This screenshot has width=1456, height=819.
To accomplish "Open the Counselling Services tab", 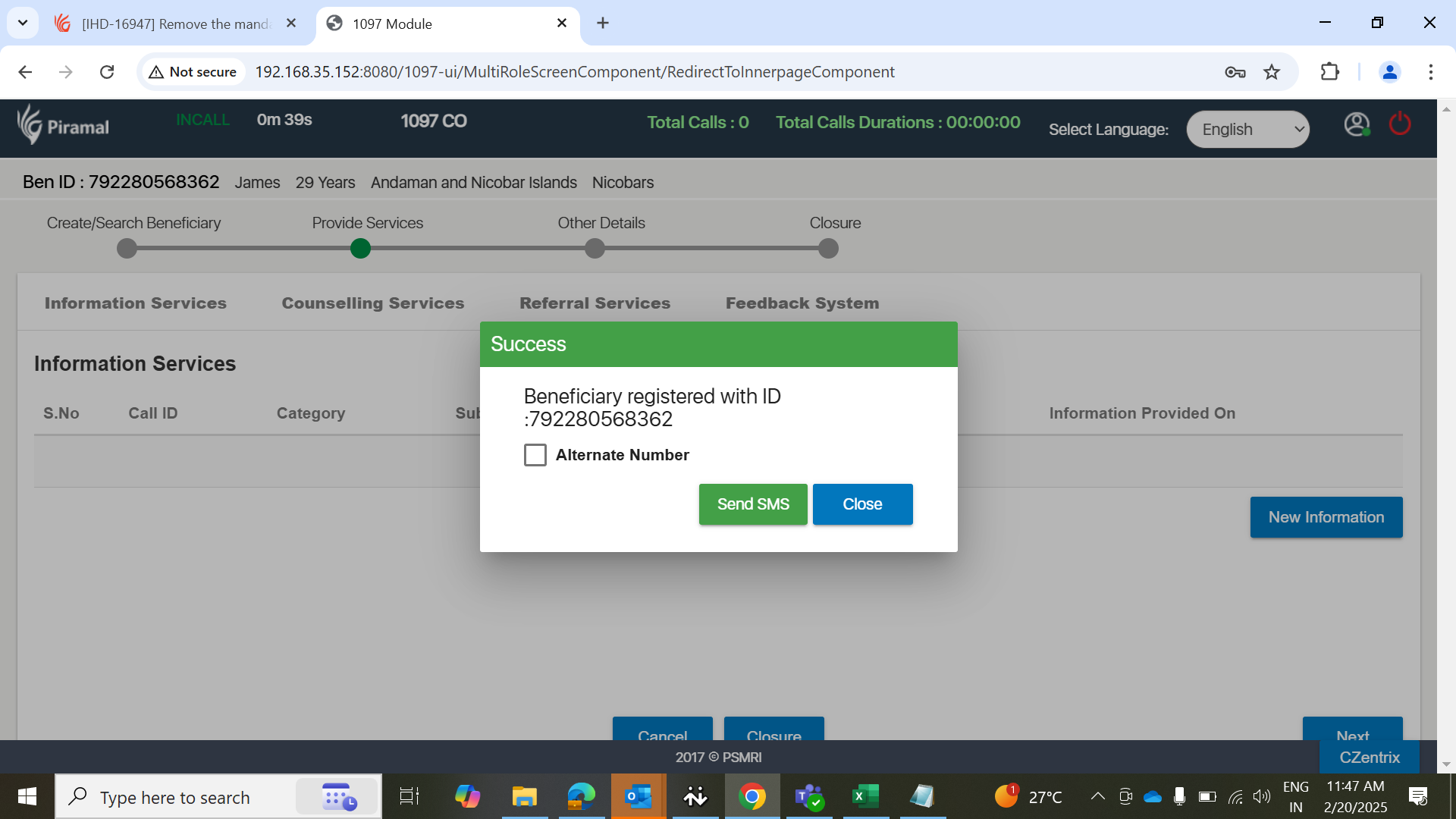I will (372, 303).
